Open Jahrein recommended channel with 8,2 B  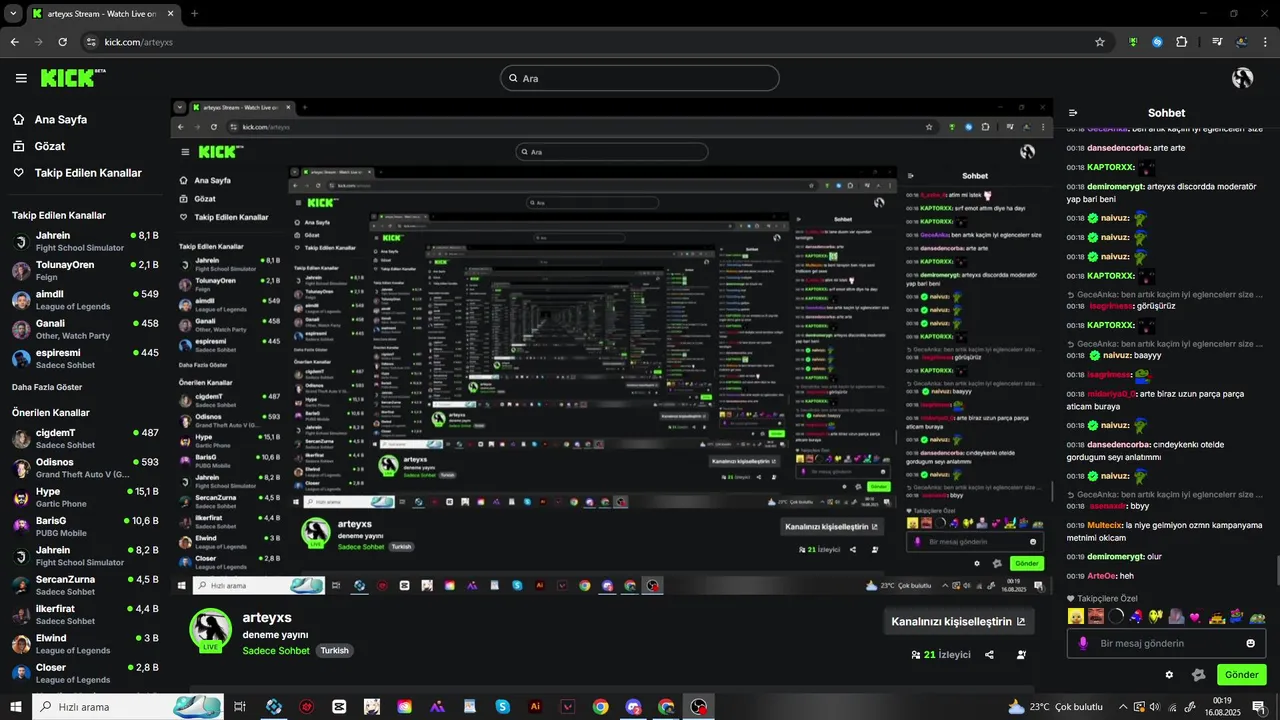pyautogui.click(x=85, y=556)
